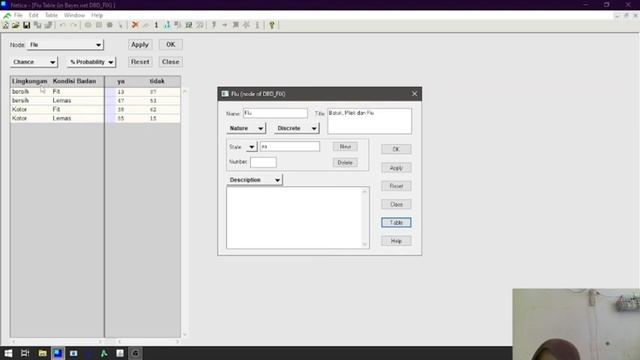Open the % Probability dropdown

[x=91, y=62]
